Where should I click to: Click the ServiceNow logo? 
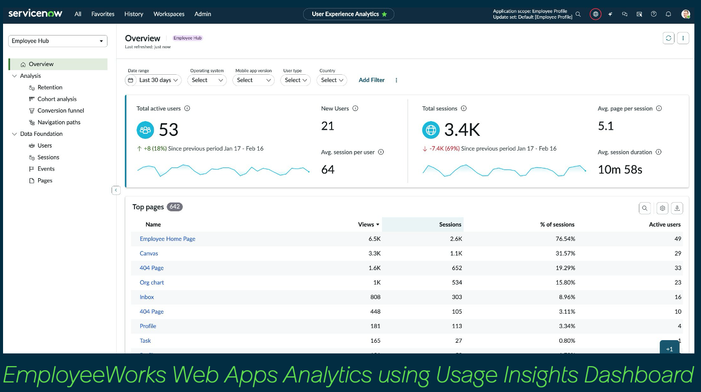tap(35, 13)
